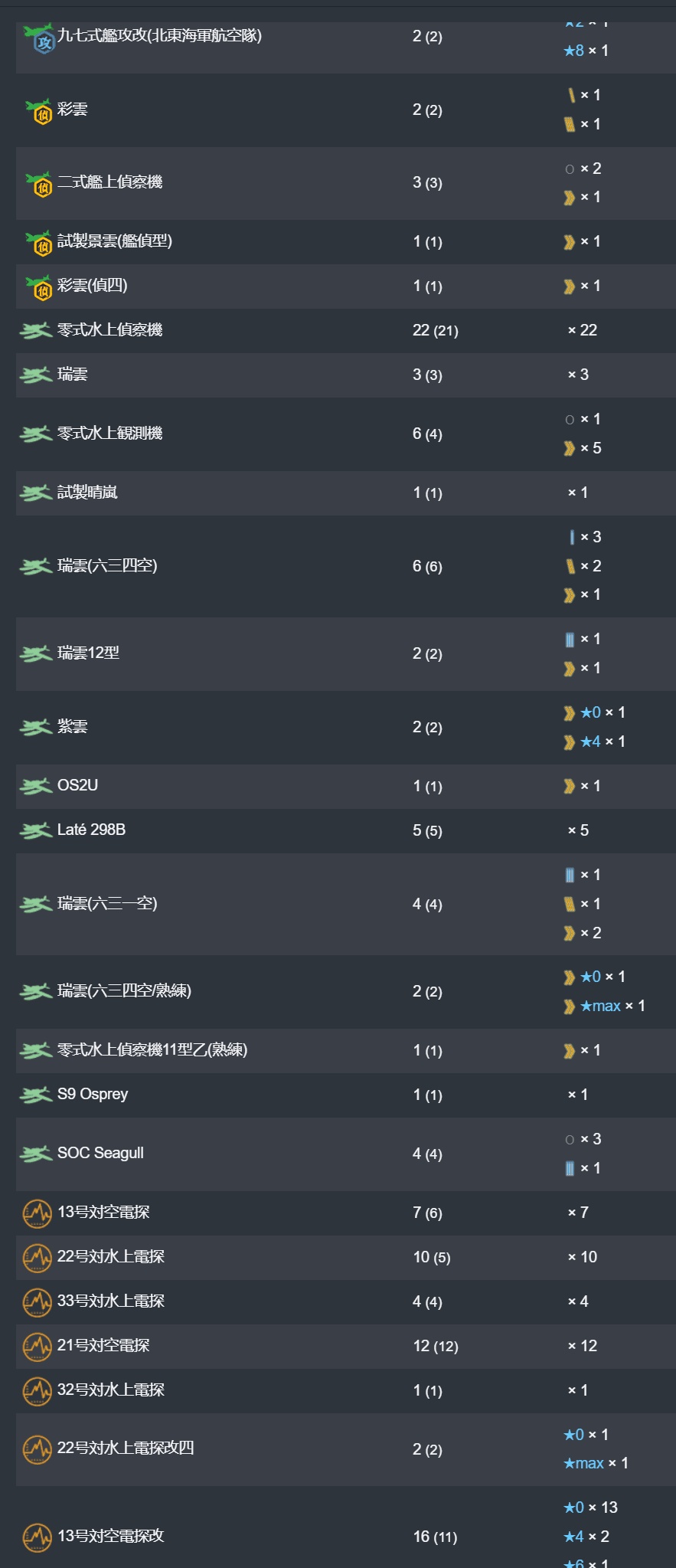Click the ★max entry of 瑞雲(六三四空/熟練)
The width and height of the screenshot is (676, 1568).
pos(604,1006)
